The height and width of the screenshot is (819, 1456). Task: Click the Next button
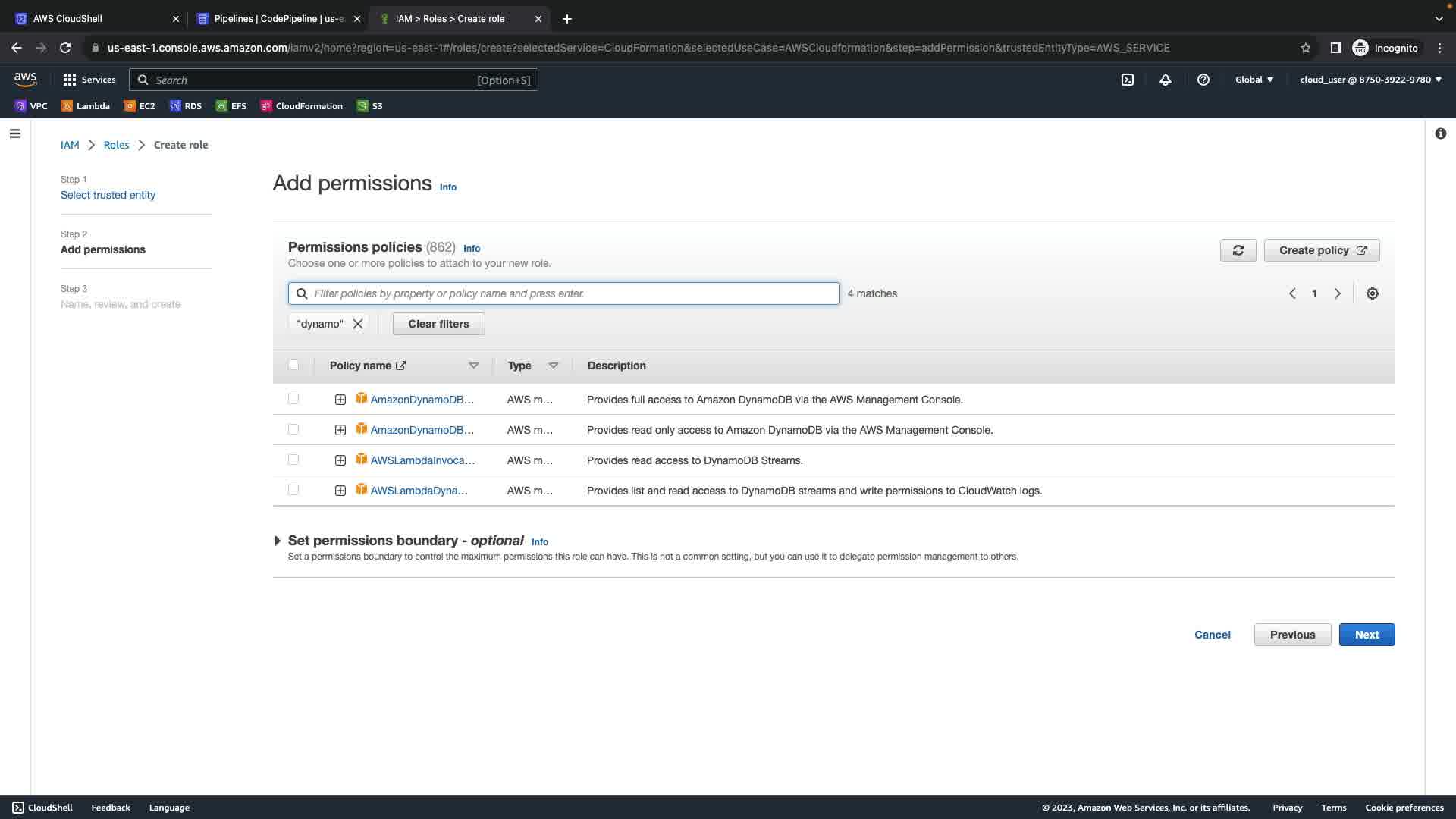pyautogui.click(x=1367, y=635)
